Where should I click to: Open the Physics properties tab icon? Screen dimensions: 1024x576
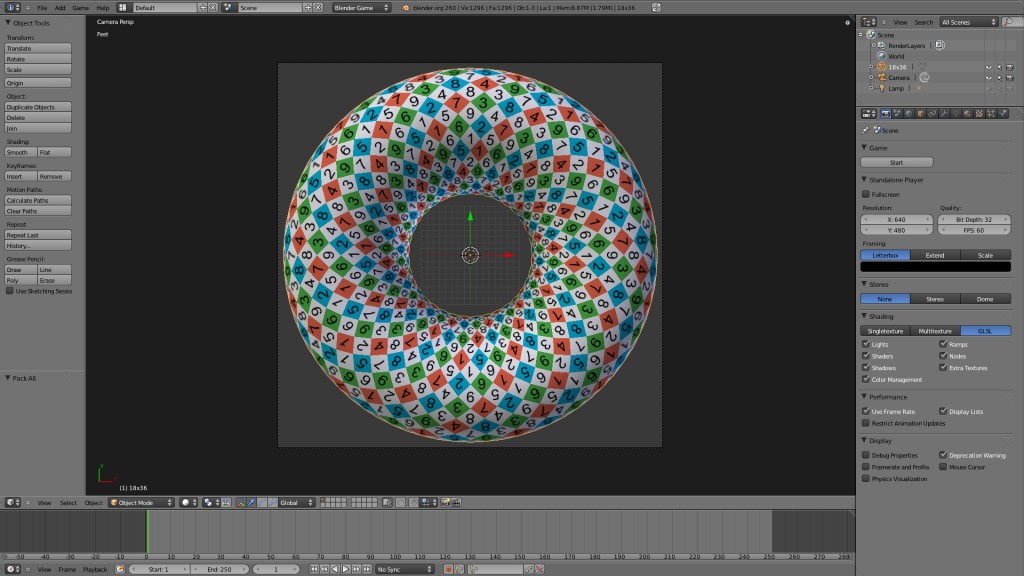[x=1002, y=114]
